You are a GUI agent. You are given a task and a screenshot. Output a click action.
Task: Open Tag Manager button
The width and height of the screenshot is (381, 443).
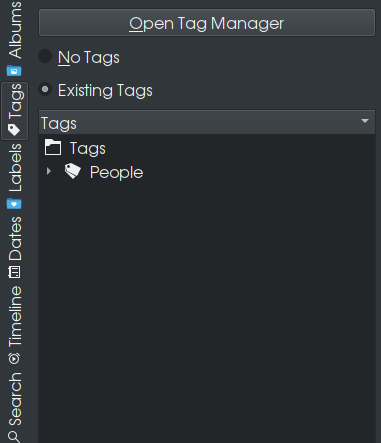[207, 23]
